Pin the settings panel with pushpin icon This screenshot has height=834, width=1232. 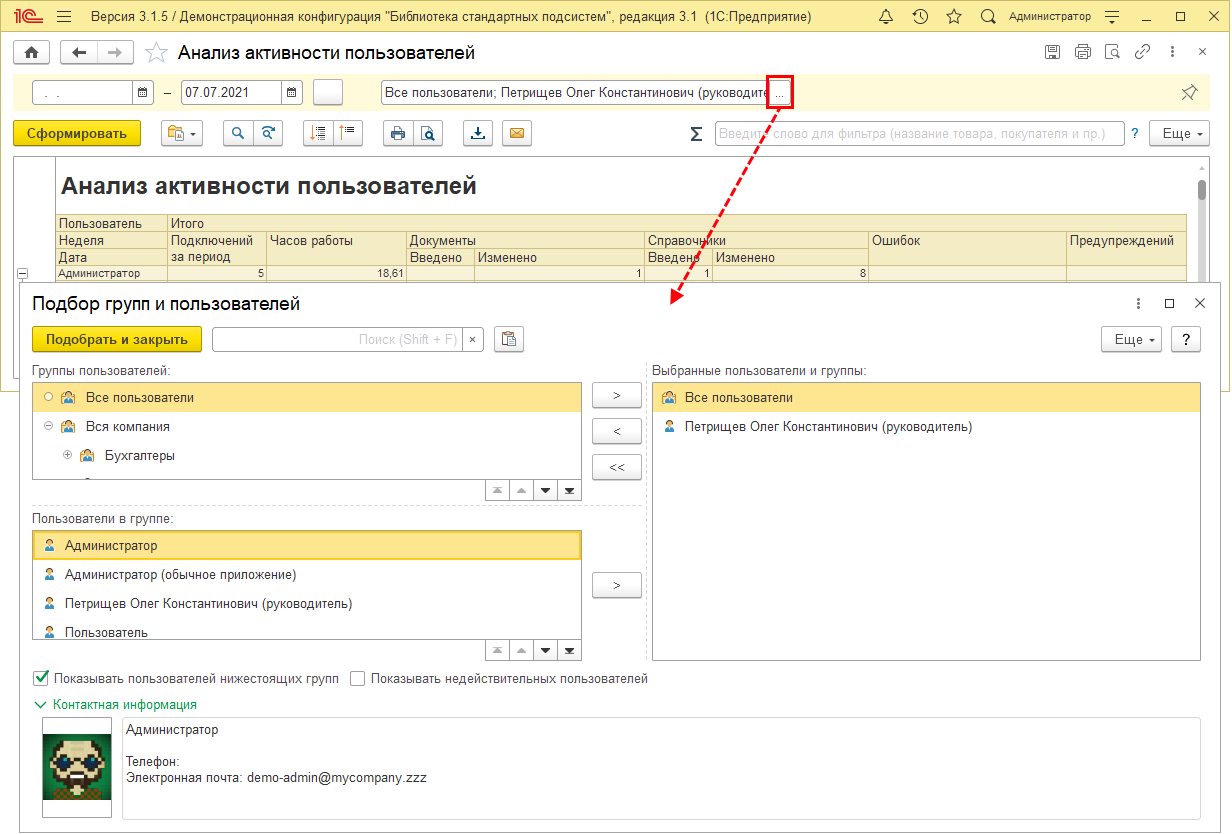click(1189, 92)
